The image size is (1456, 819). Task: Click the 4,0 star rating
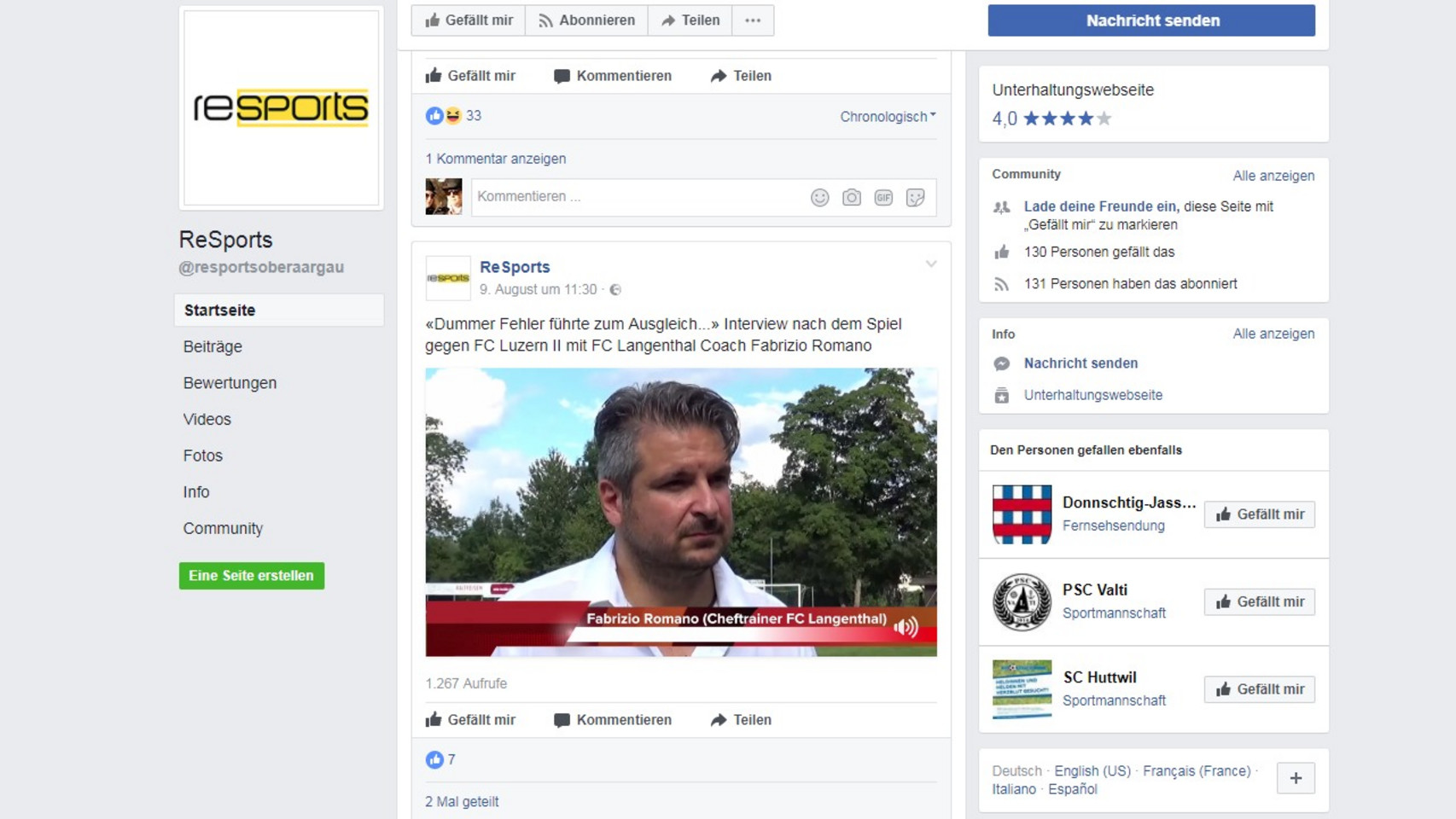pyautogui.click(x=1052, y=119)
